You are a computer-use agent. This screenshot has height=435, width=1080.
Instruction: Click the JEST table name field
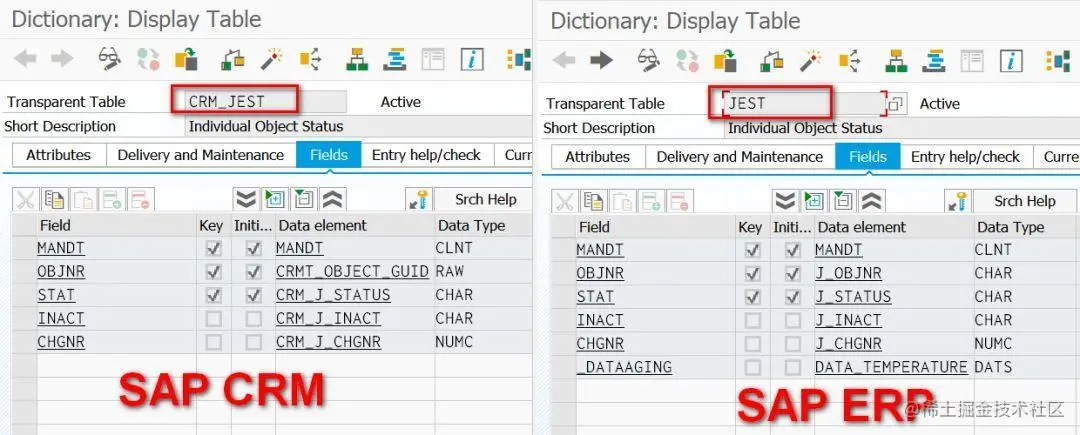pyautogui.click(x=804, y=104)
